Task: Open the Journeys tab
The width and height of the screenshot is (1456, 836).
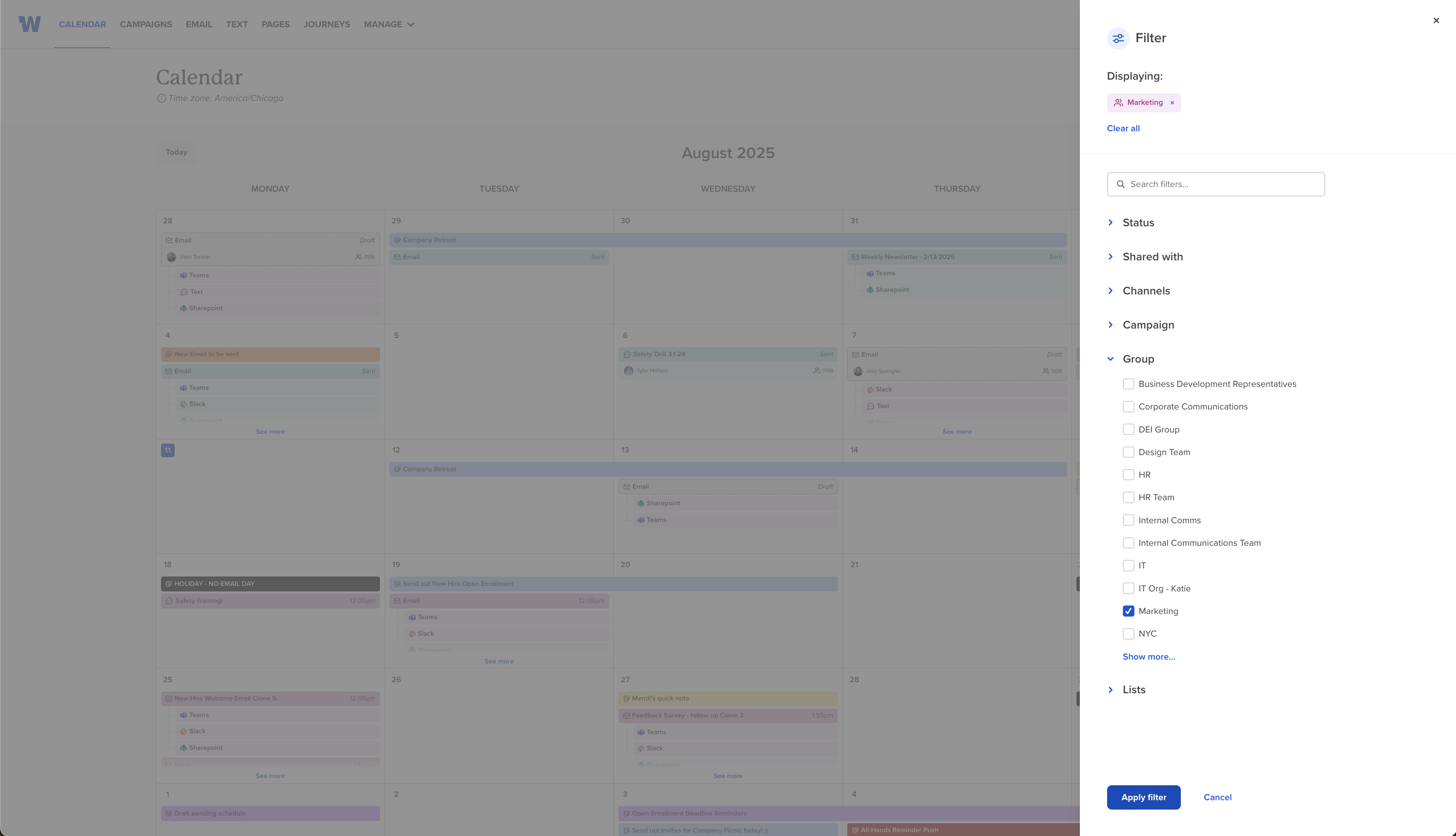Action: [327, 25]
